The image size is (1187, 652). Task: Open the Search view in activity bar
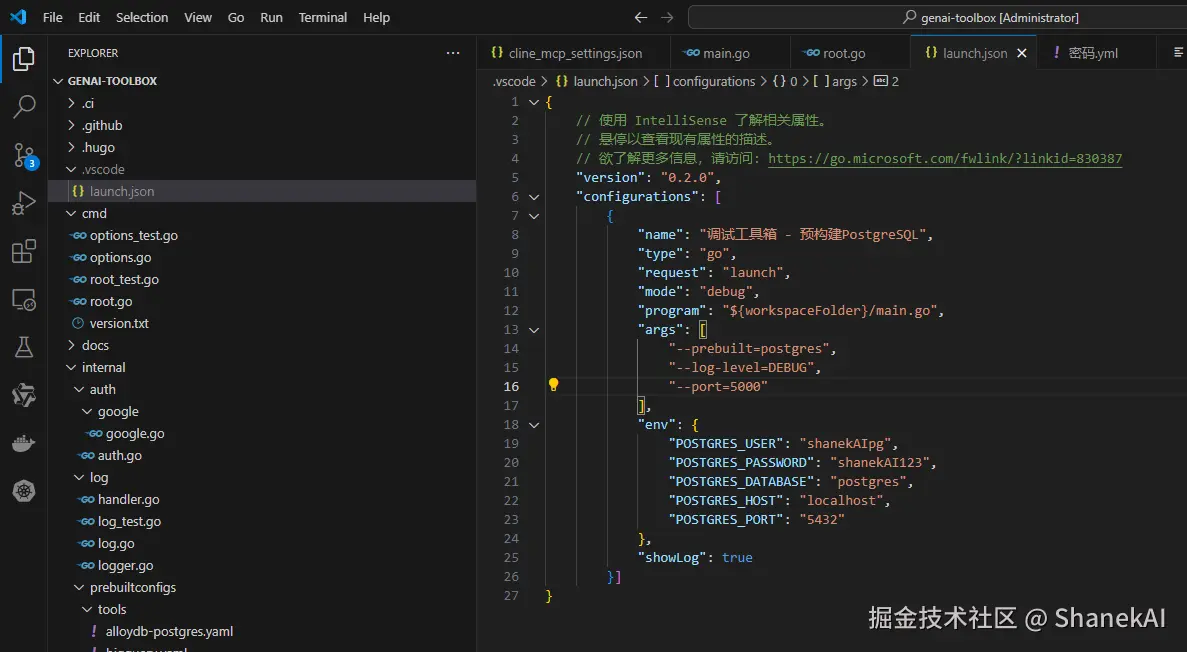24,106
